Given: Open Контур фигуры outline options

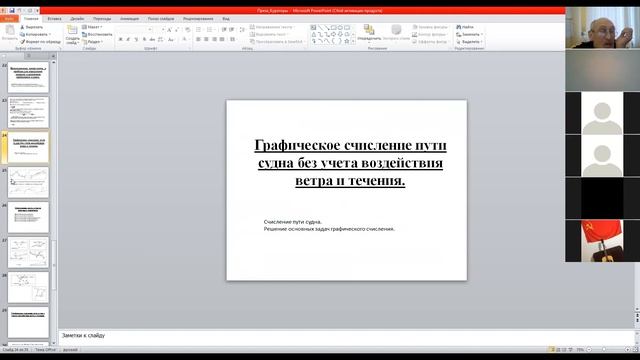Looking at the screenshot, I should coord(429,35).
